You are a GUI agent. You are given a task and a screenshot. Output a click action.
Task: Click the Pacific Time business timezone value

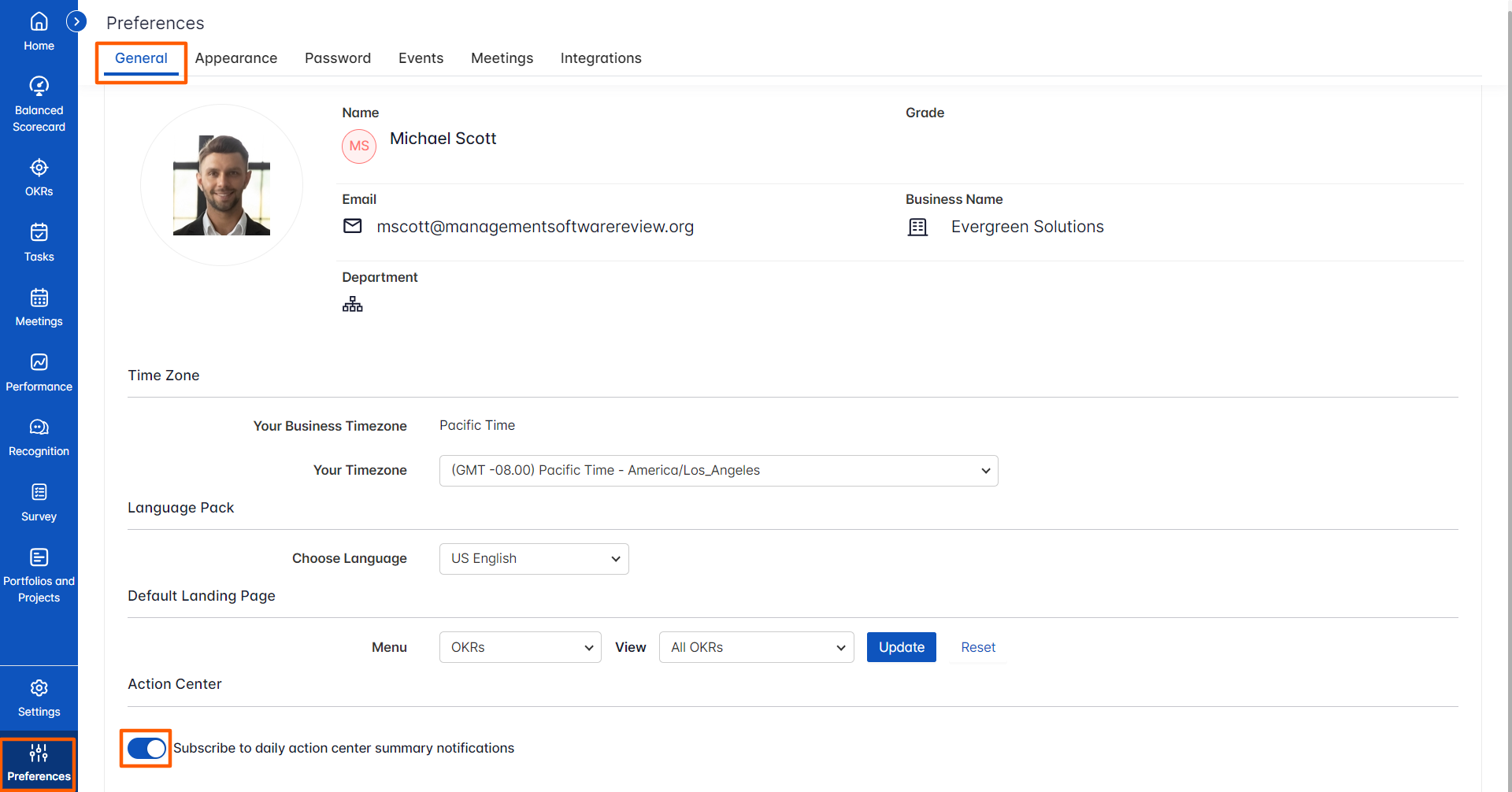click(477, 425)
